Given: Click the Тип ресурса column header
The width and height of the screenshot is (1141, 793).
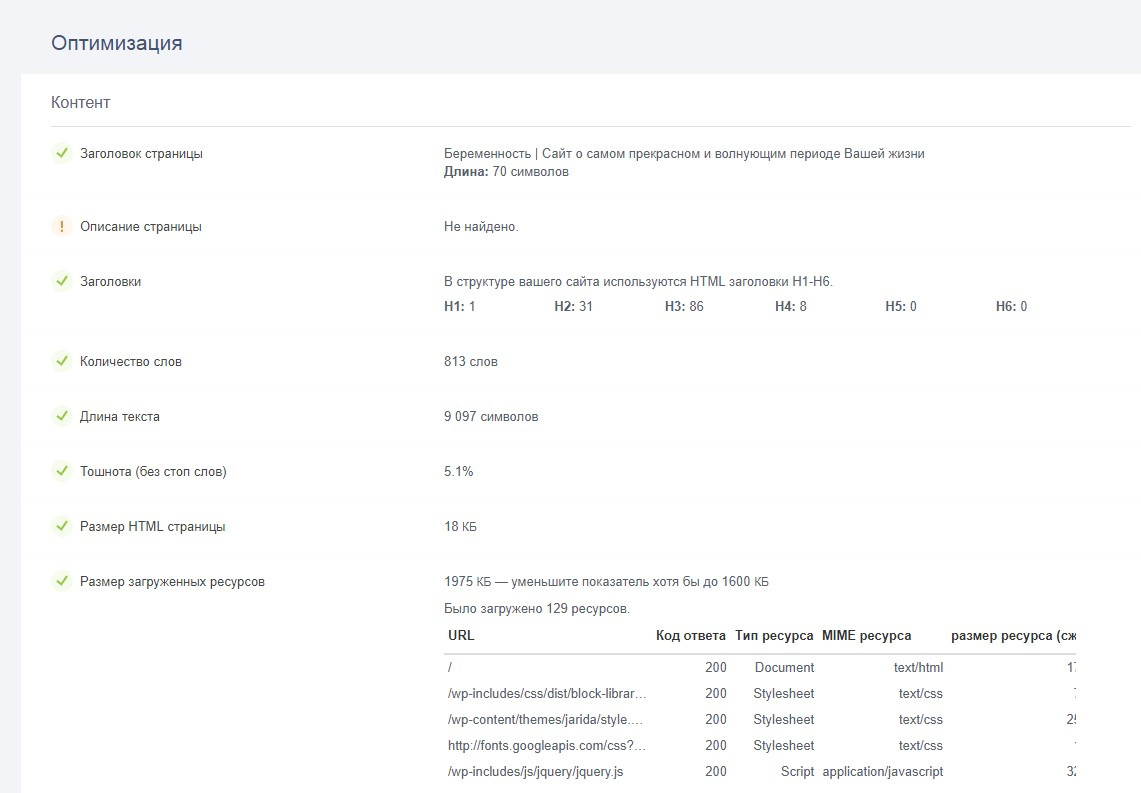Looking at the screenshot, I should 774,635.
